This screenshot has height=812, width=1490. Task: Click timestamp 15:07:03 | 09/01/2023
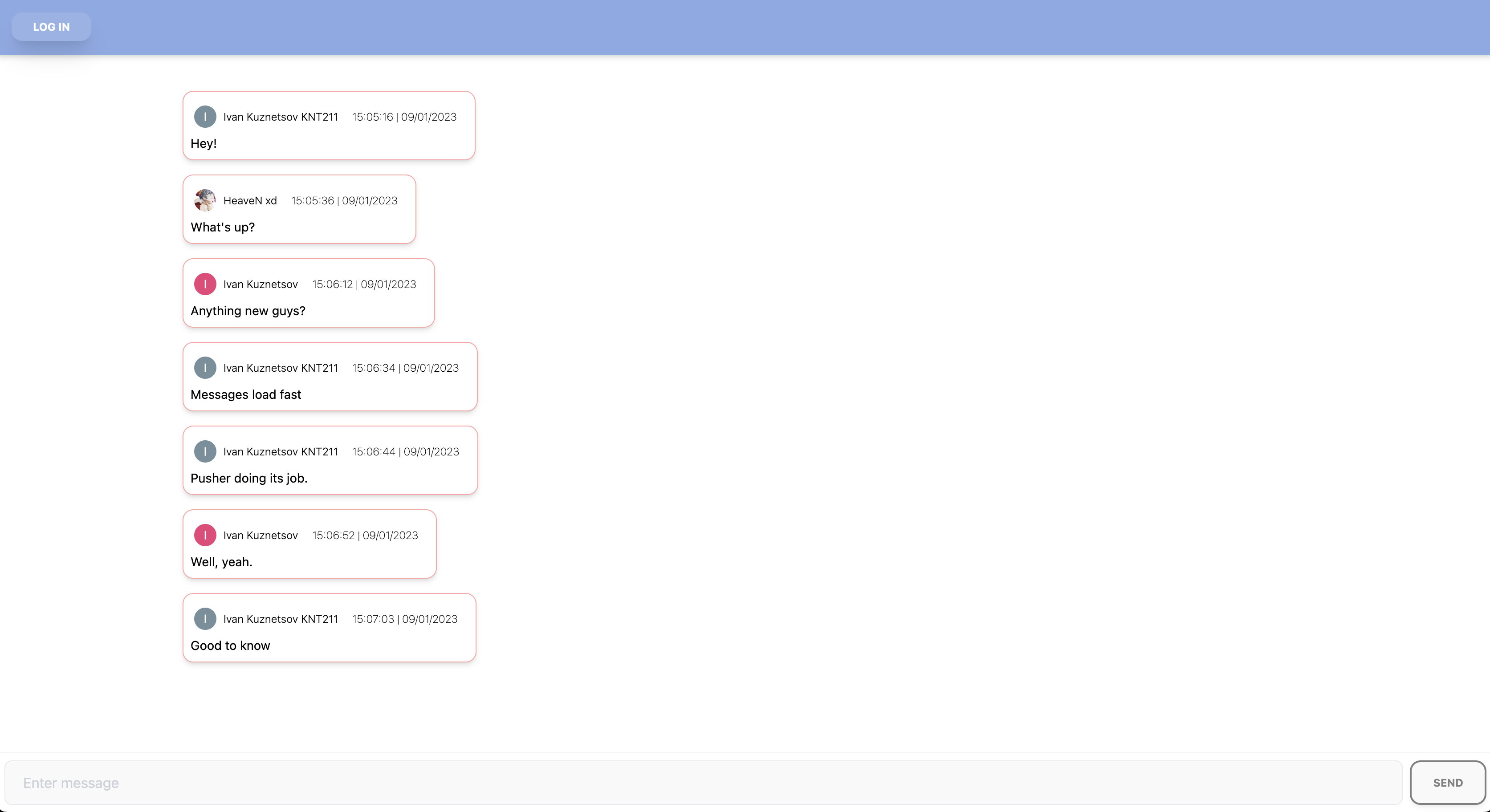[x=405, y=619]
